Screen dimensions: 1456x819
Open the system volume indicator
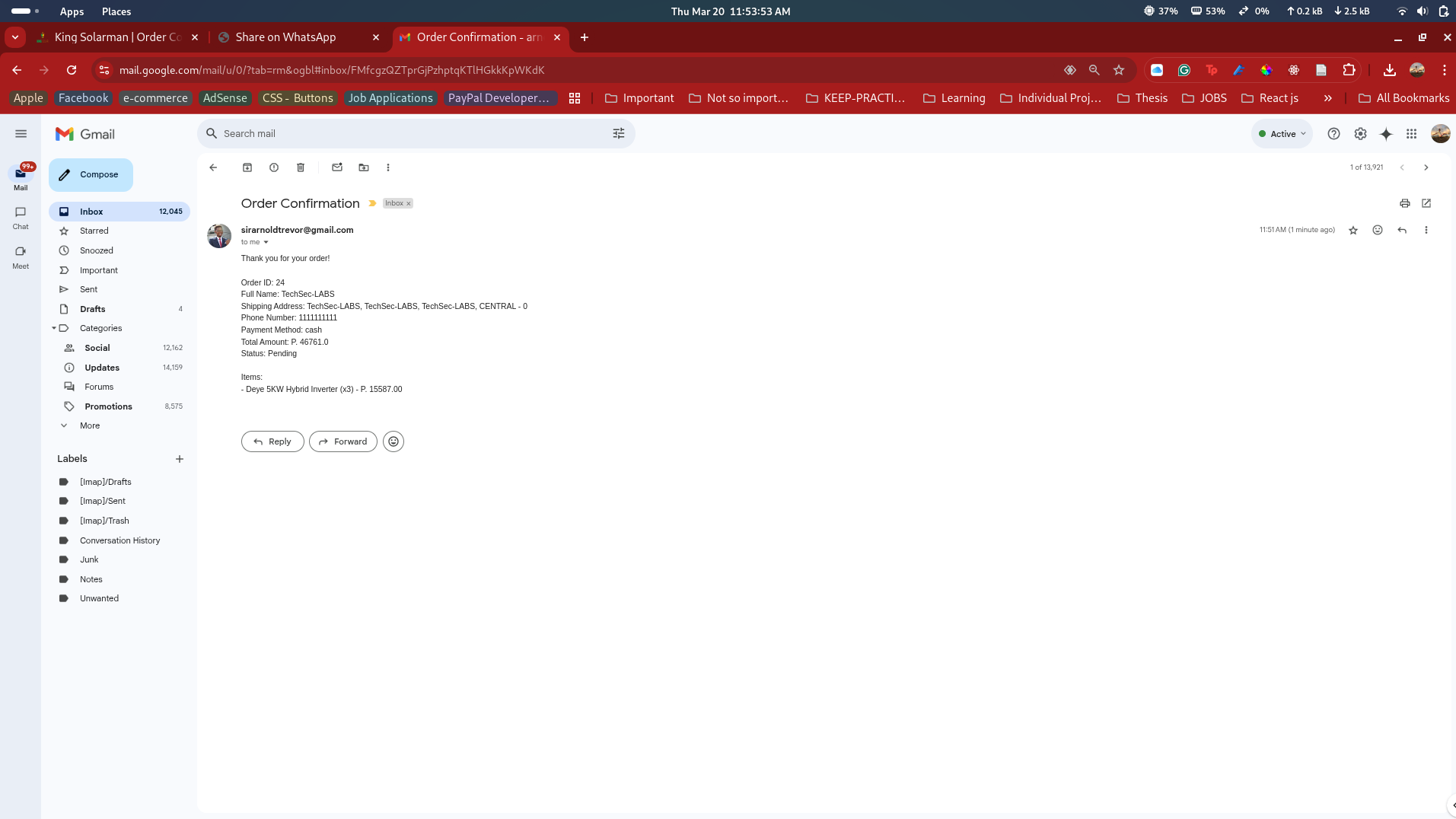[x=1422, y=11]
